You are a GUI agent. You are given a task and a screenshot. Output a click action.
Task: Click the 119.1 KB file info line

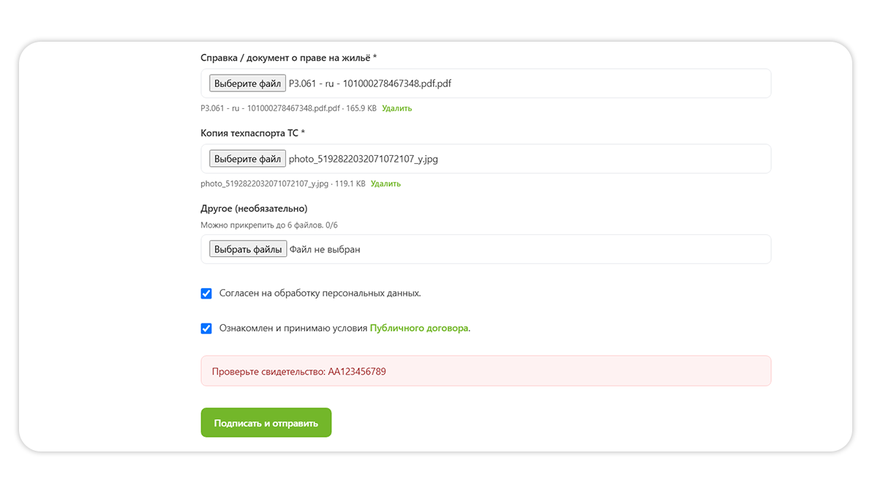pyautogui.click(x=283, y=183)
